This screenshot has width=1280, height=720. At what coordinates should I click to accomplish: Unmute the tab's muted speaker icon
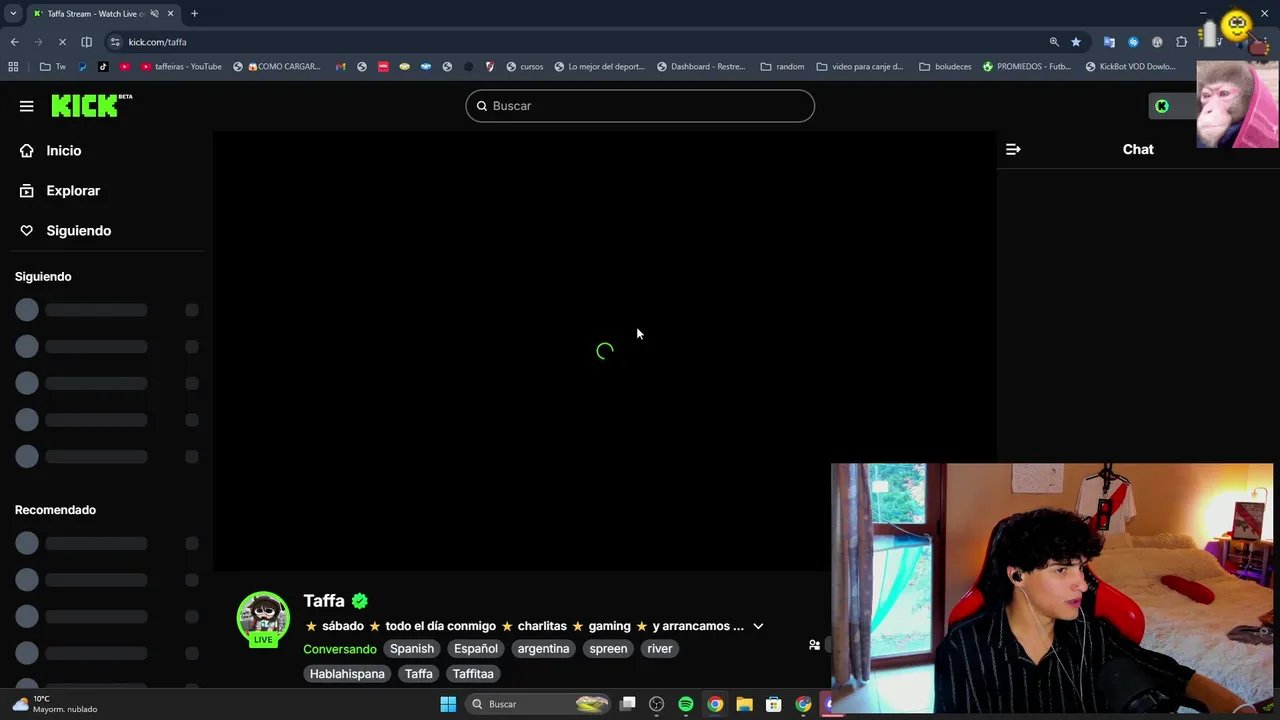[x=154, y=14]
